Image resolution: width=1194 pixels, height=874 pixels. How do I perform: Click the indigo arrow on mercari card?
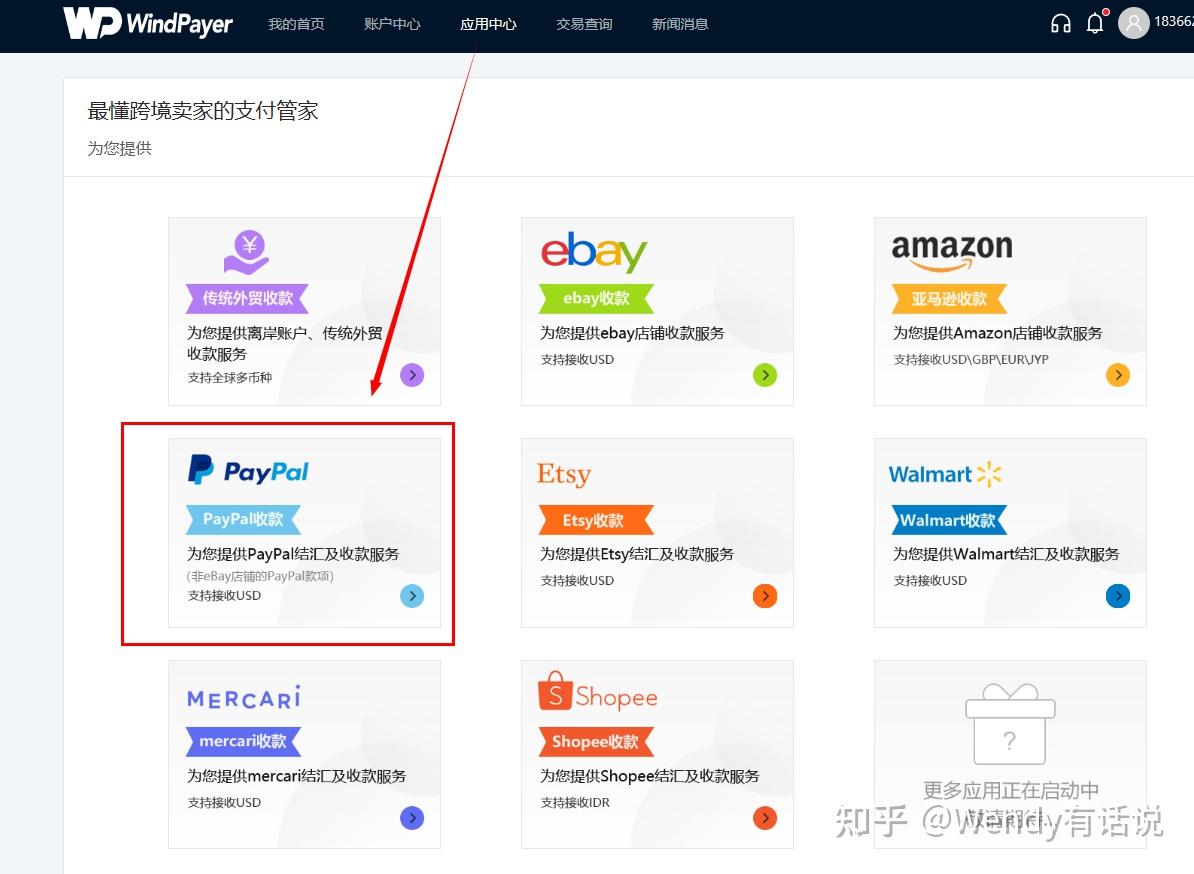[412, 818]
